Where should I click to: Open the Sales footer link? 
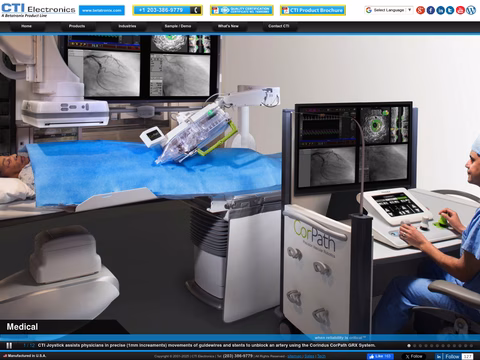[x=309, y=356]
